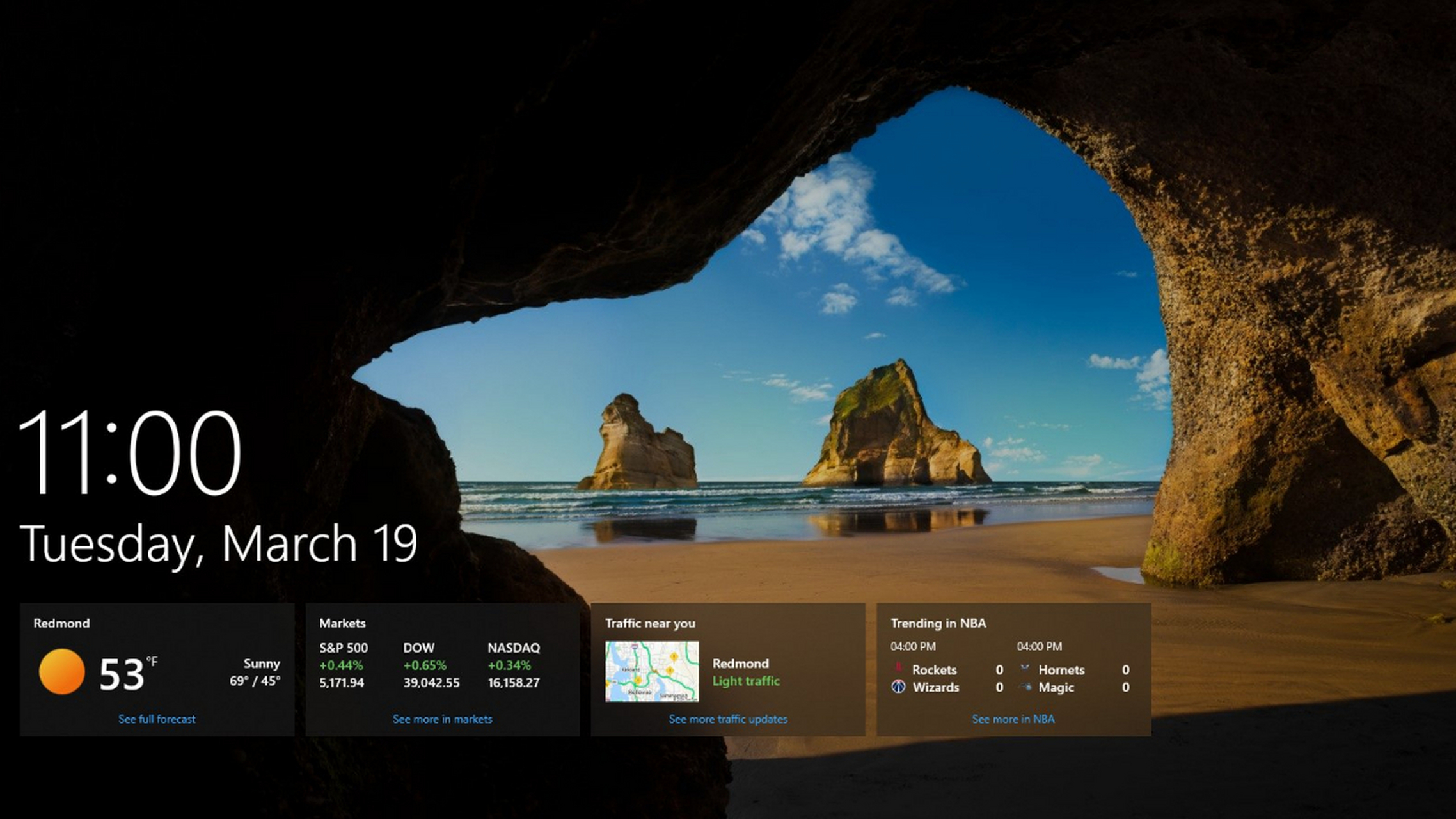Viewport: 1456px width, 819px height.
Task: Click the 16,158.27 index value
Action: click(x=514, y=683)
